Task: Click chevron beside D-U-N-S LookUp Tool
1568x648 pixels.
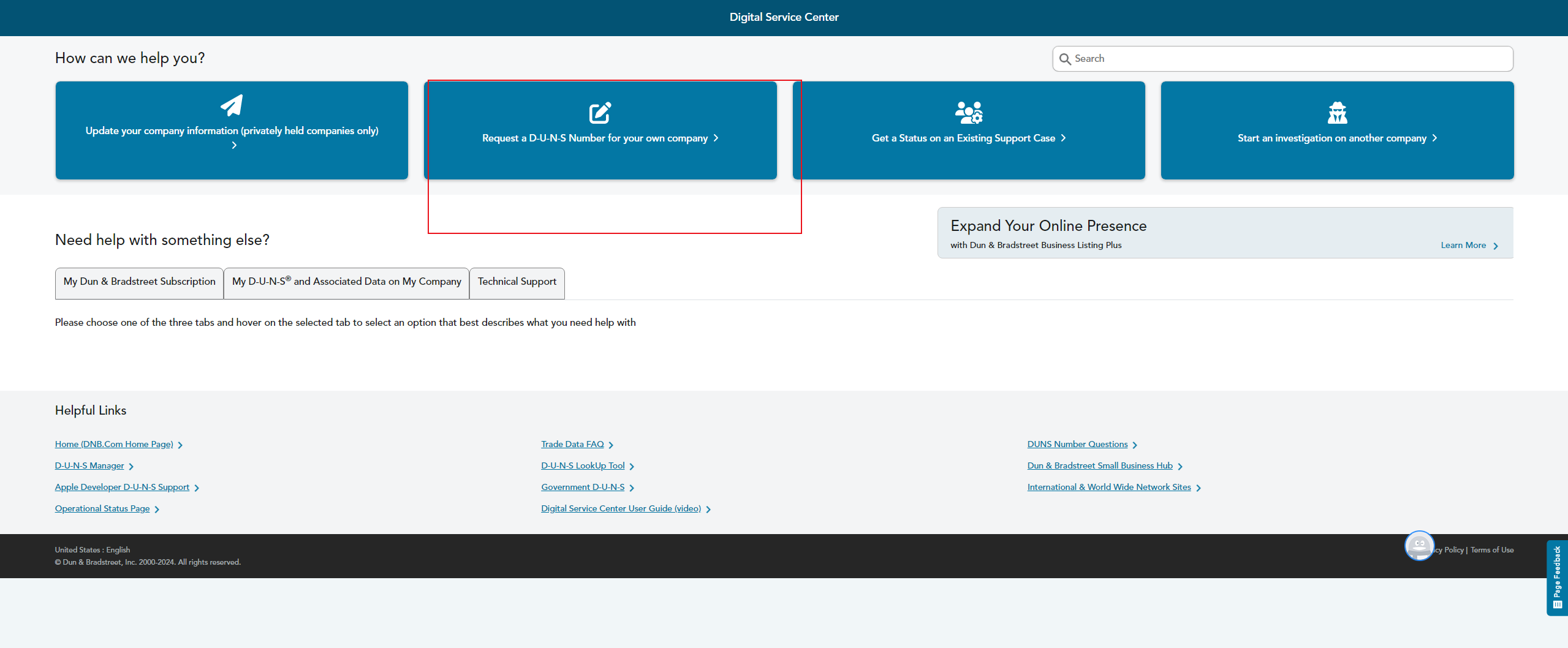Action: pos(632,466)
